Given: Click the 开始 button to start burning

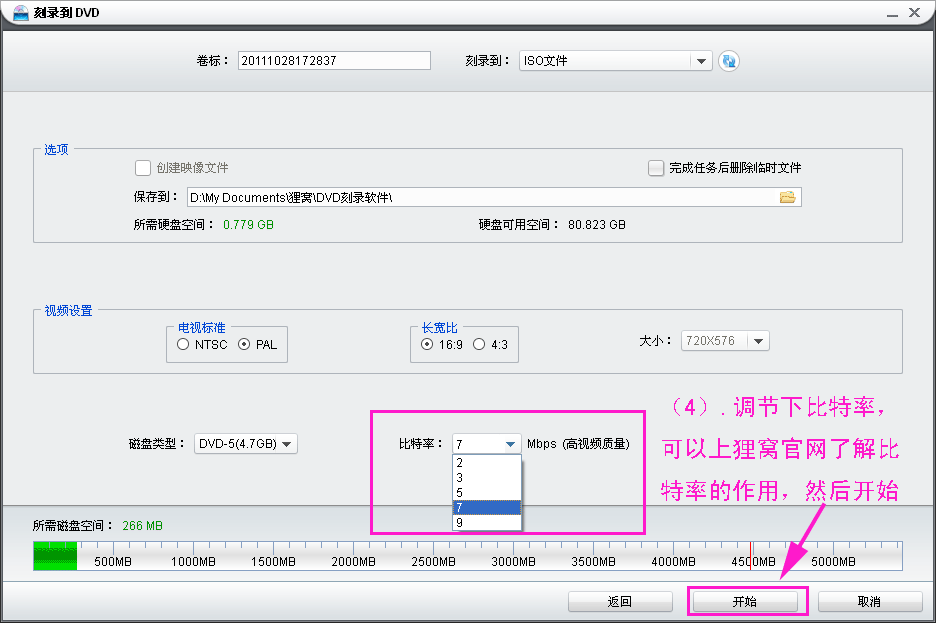Looking at the screenshot, I should 745,602.
